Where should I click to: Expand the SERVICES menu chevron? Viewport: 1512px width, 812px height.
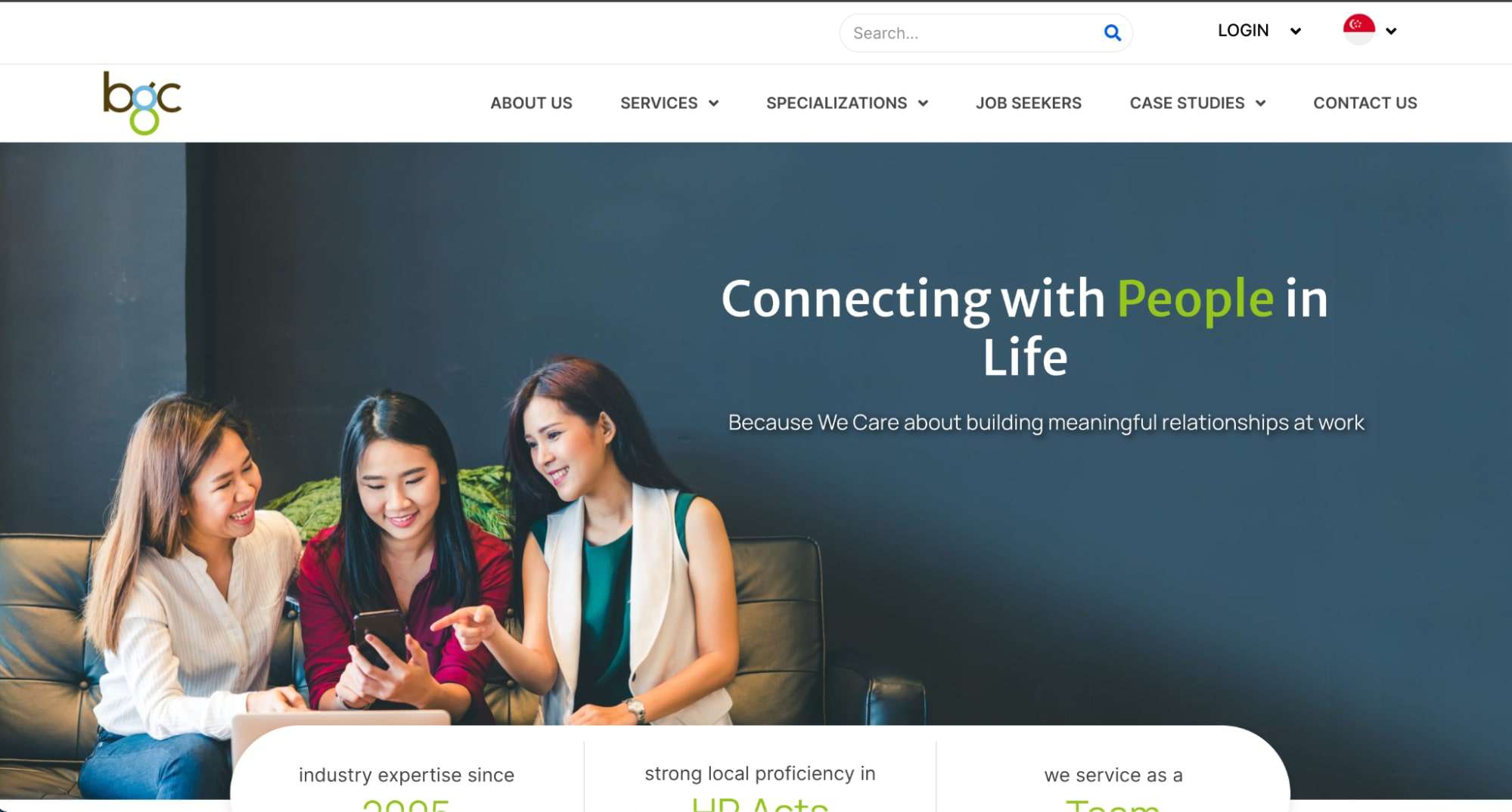(x=713, y=104)
